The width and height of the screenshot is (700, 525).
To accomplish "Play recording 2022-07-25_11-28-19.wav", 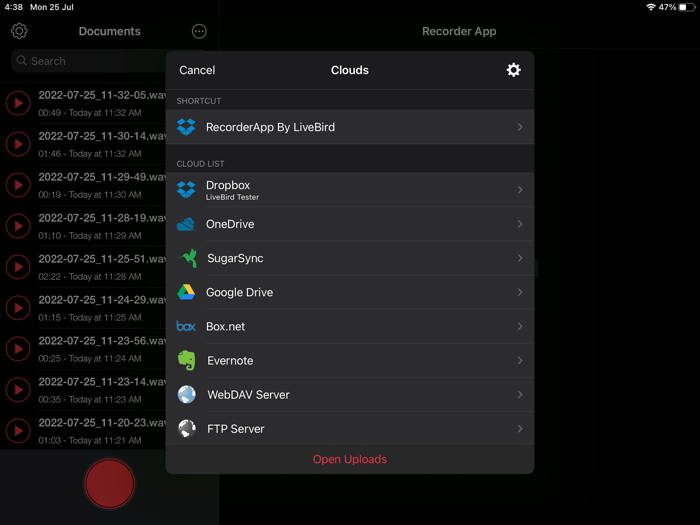I will click(18, 226).
